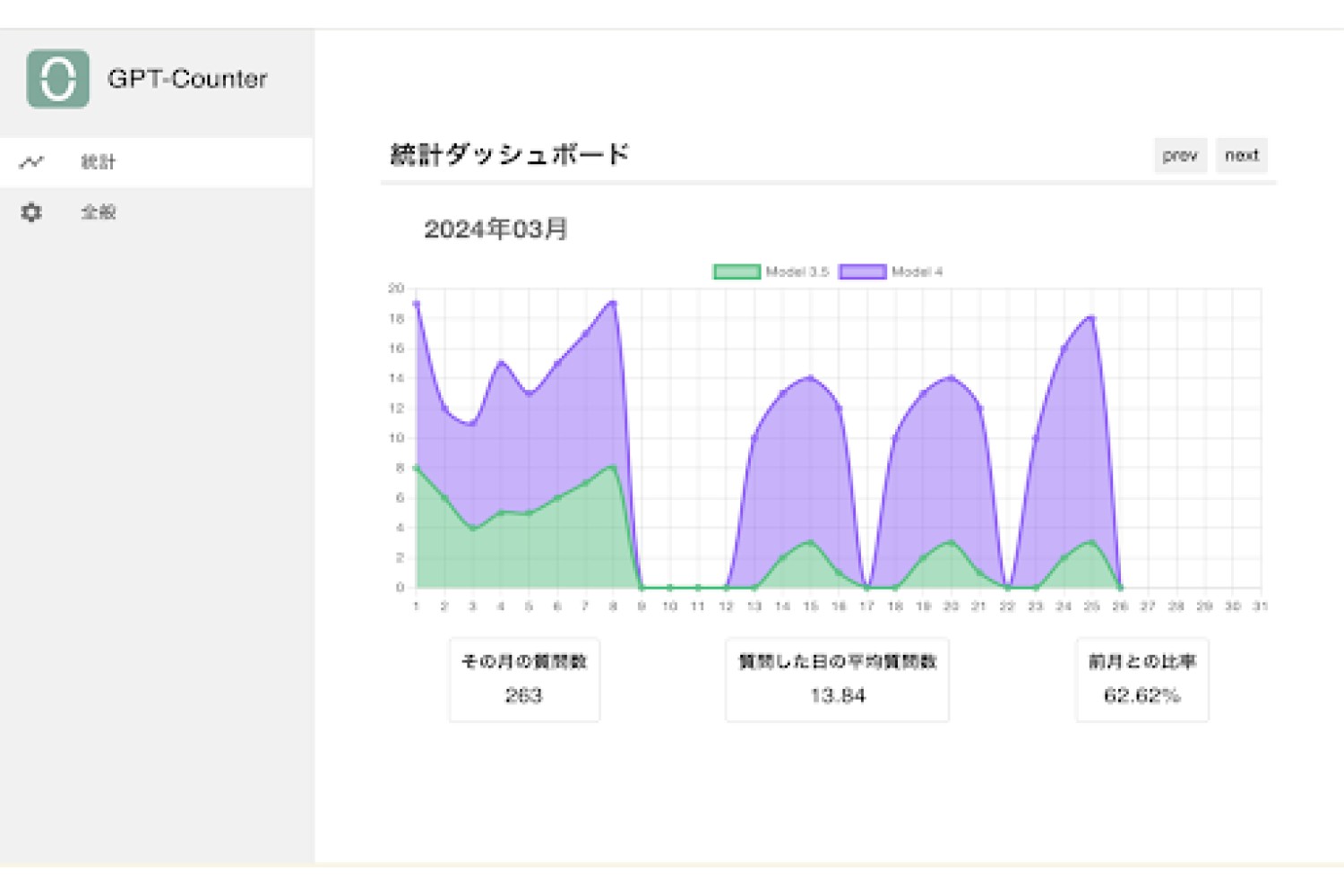Toggle Model 3.5 legend swatch
Screen dimensions: 1344x896
click(x=737, y=271)
